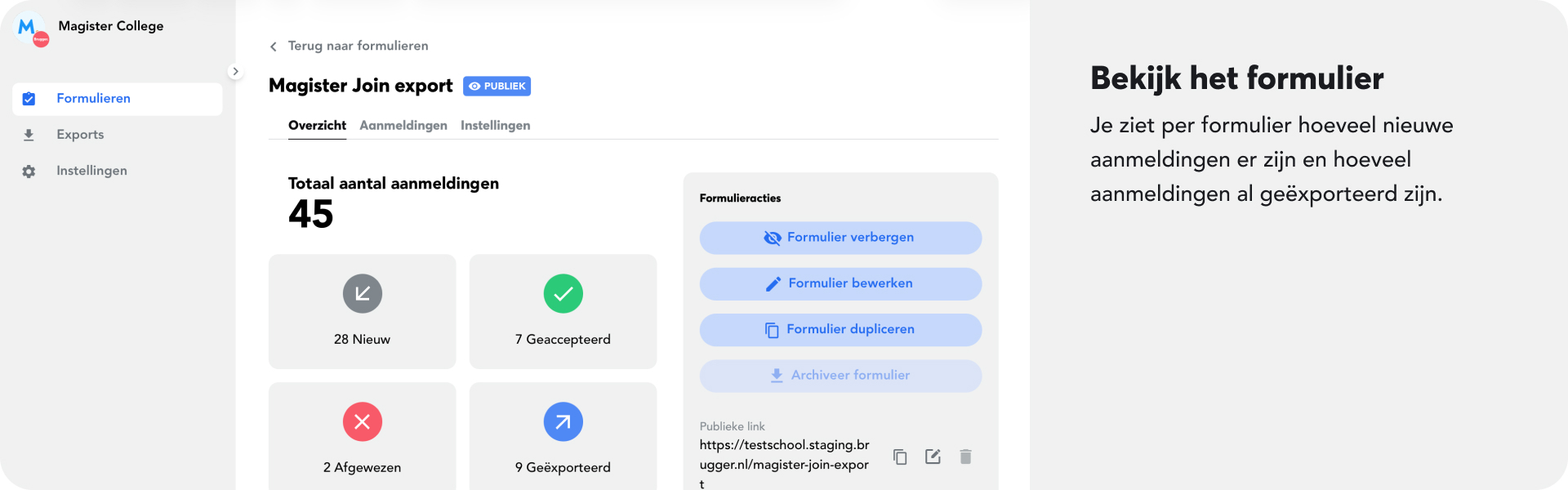The height and width of the screenshot is (490, 1568).
Task: Select the Overzicht tab
Action: click(317, 126)
